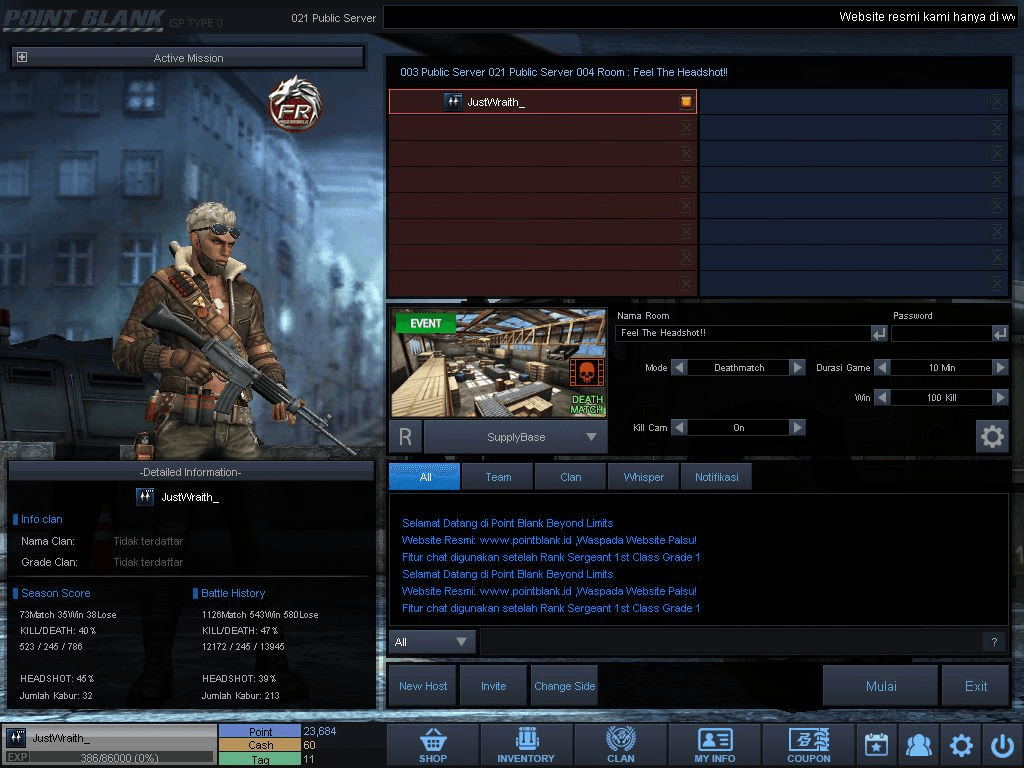Toggle Kill Cam with right arrow
Image resolution: width=1024 pixels, height=768 pixels.
(797, 427)
